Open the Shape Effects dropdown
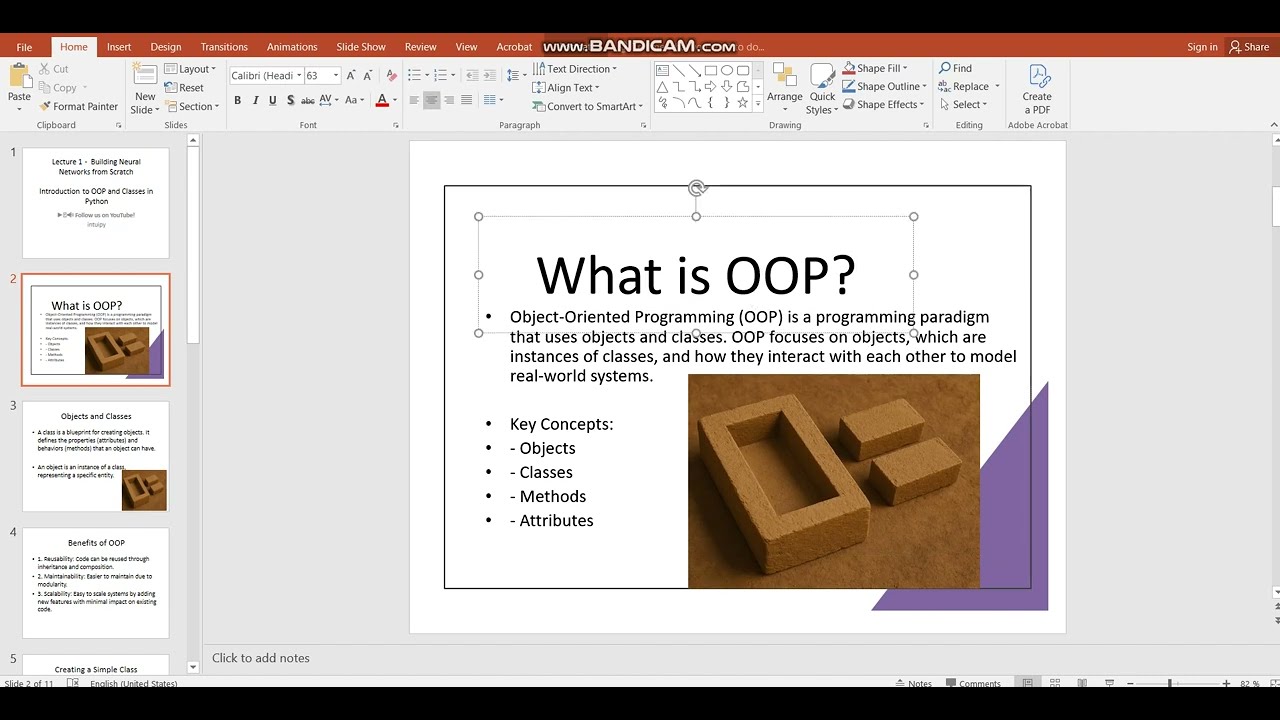Image resolution: width=1280 pixels, height=720 pixels. pos(884,104)
